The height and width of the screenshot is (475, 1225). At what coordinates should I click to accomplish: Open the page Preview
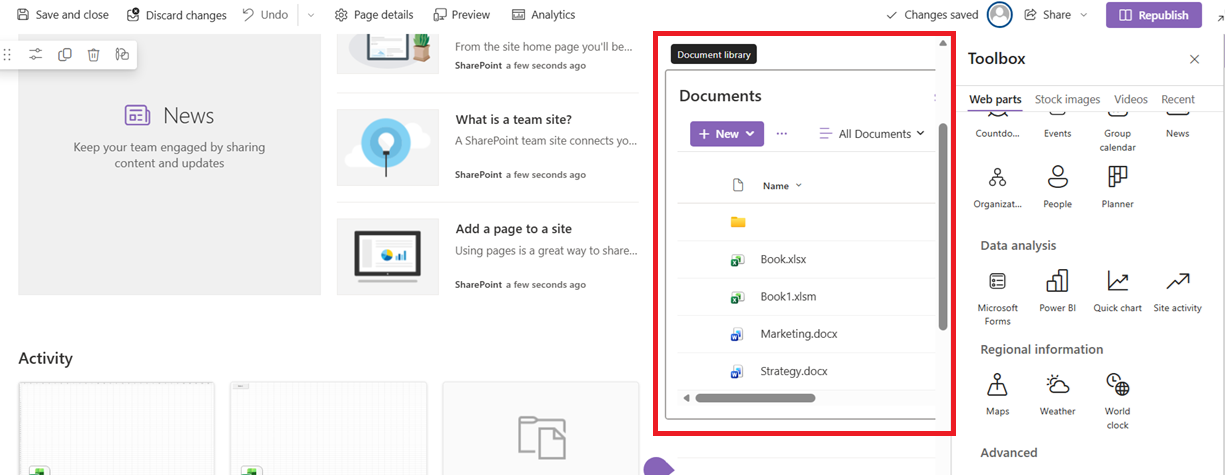tap(462, 15)
